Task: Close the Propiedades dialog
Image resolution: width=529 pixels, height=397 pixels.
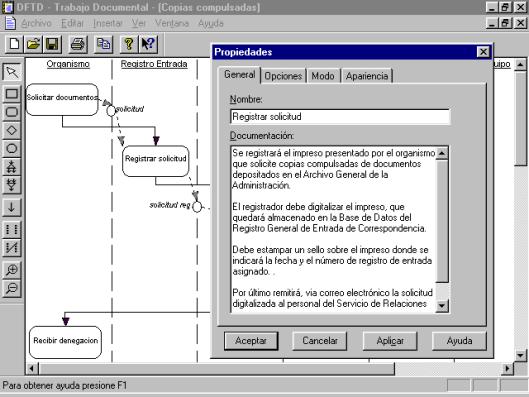Action: pos(483,52)
